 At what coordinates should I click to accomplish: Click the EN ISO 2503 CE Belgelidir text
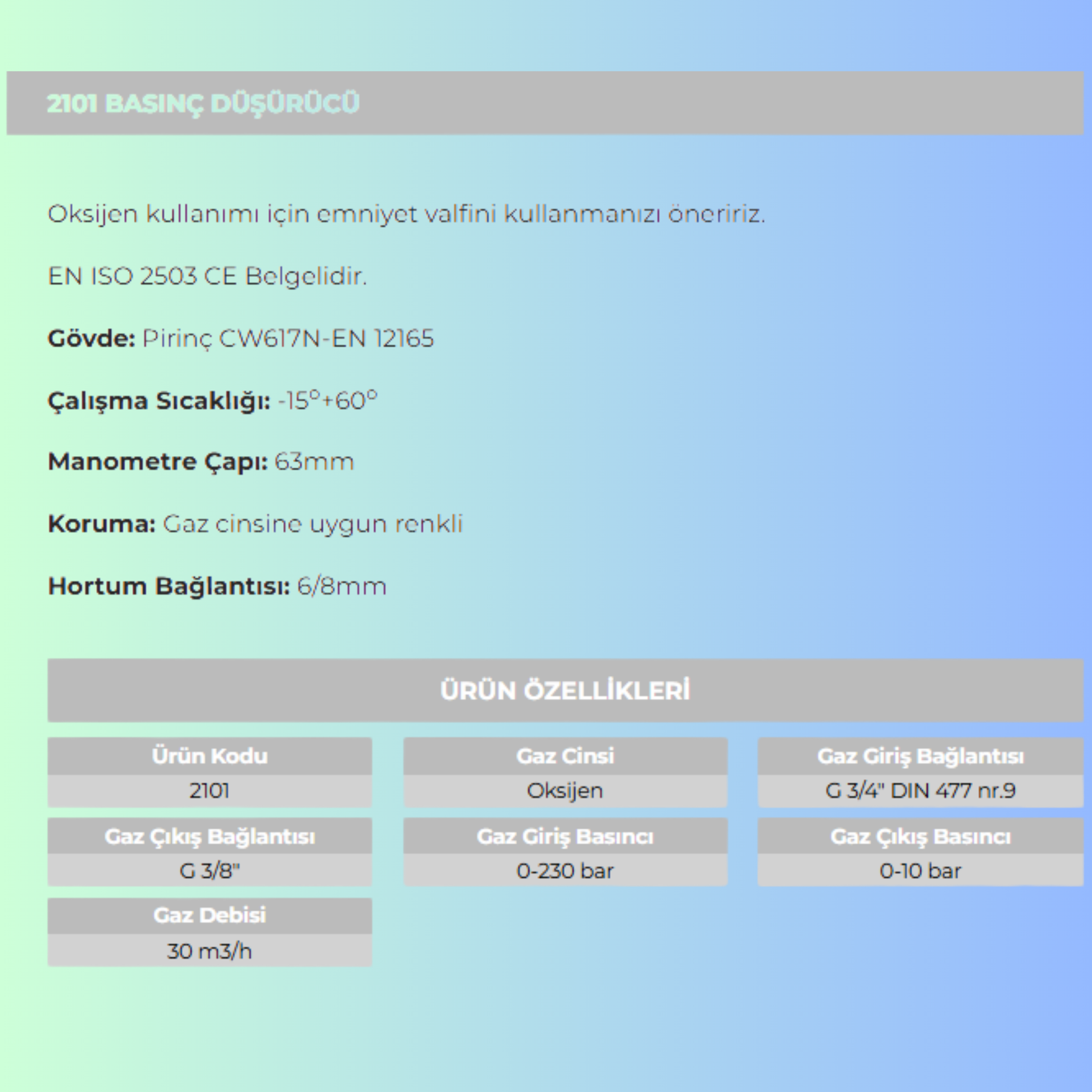(208, 276)
